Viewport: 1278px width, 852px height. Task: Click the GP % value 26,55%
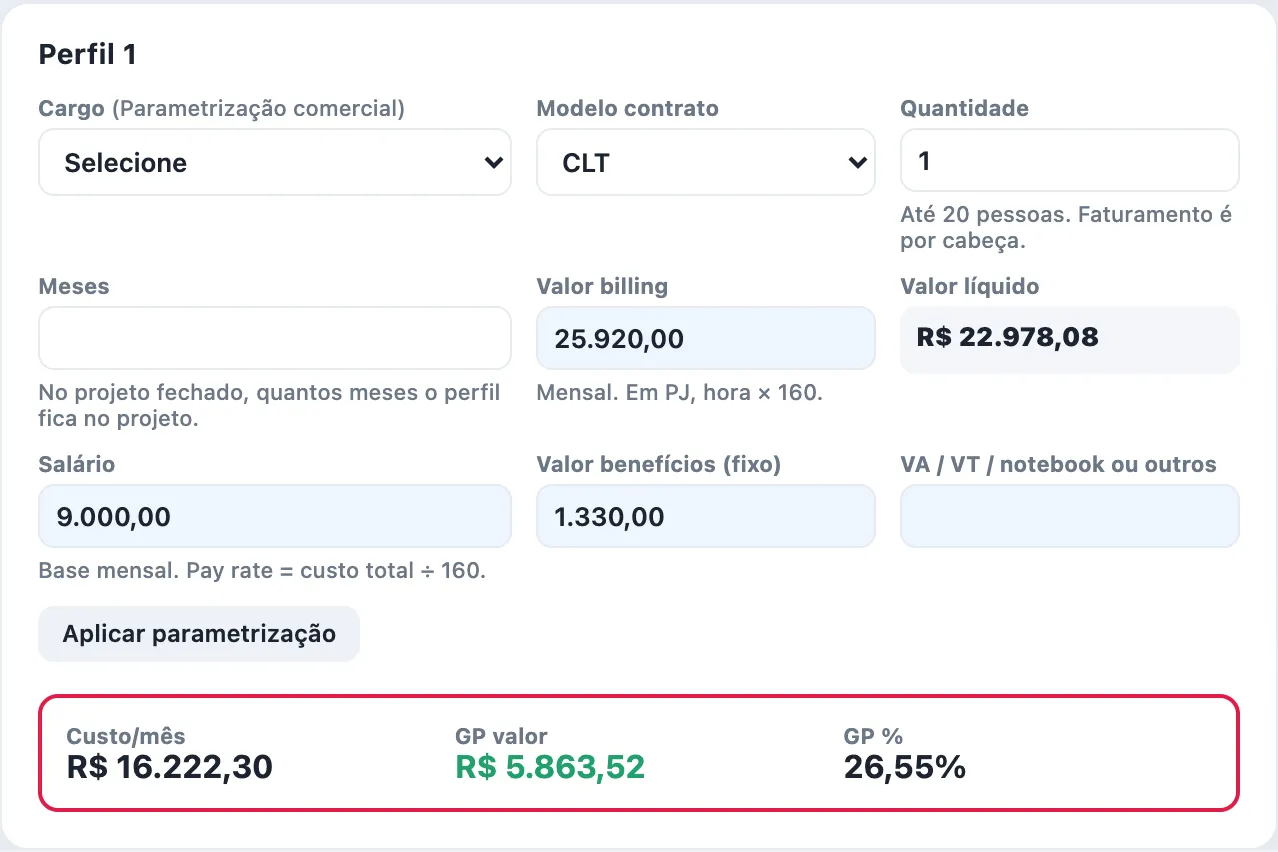(x=905, y=767)
